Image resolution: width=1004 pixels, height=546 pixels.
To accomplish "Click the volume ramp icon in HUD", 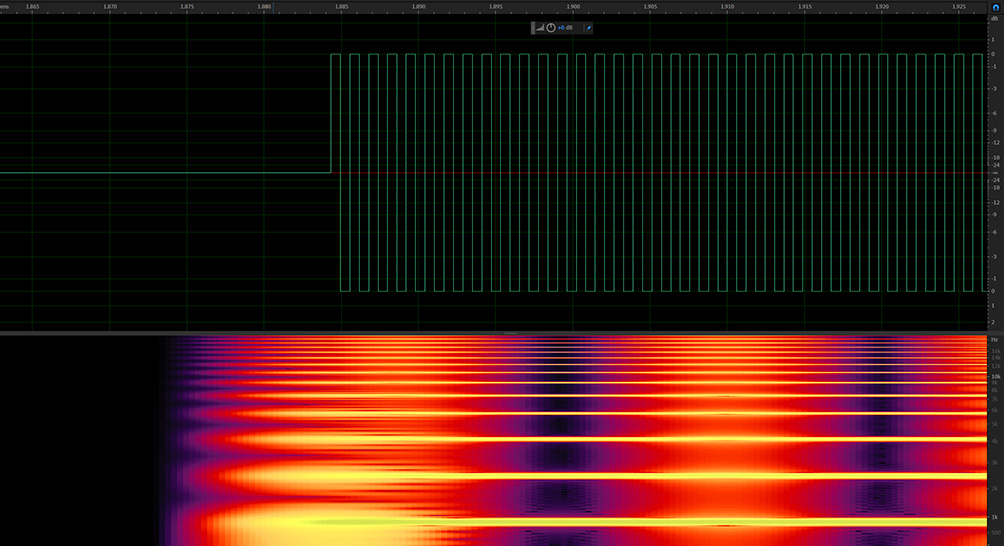I will (x=540, y=27).
